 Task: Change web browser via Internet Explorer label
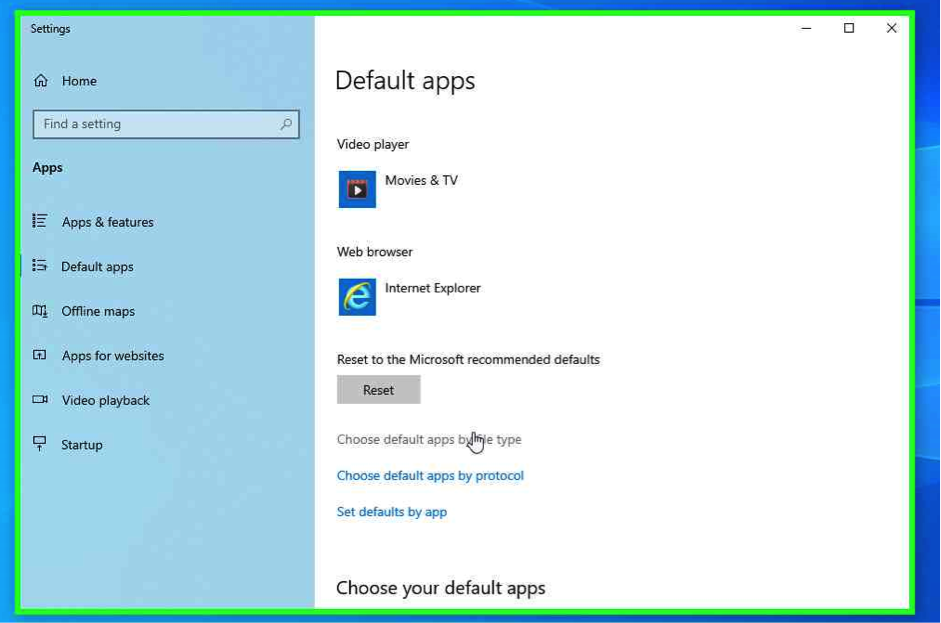(x=432, y=288)
